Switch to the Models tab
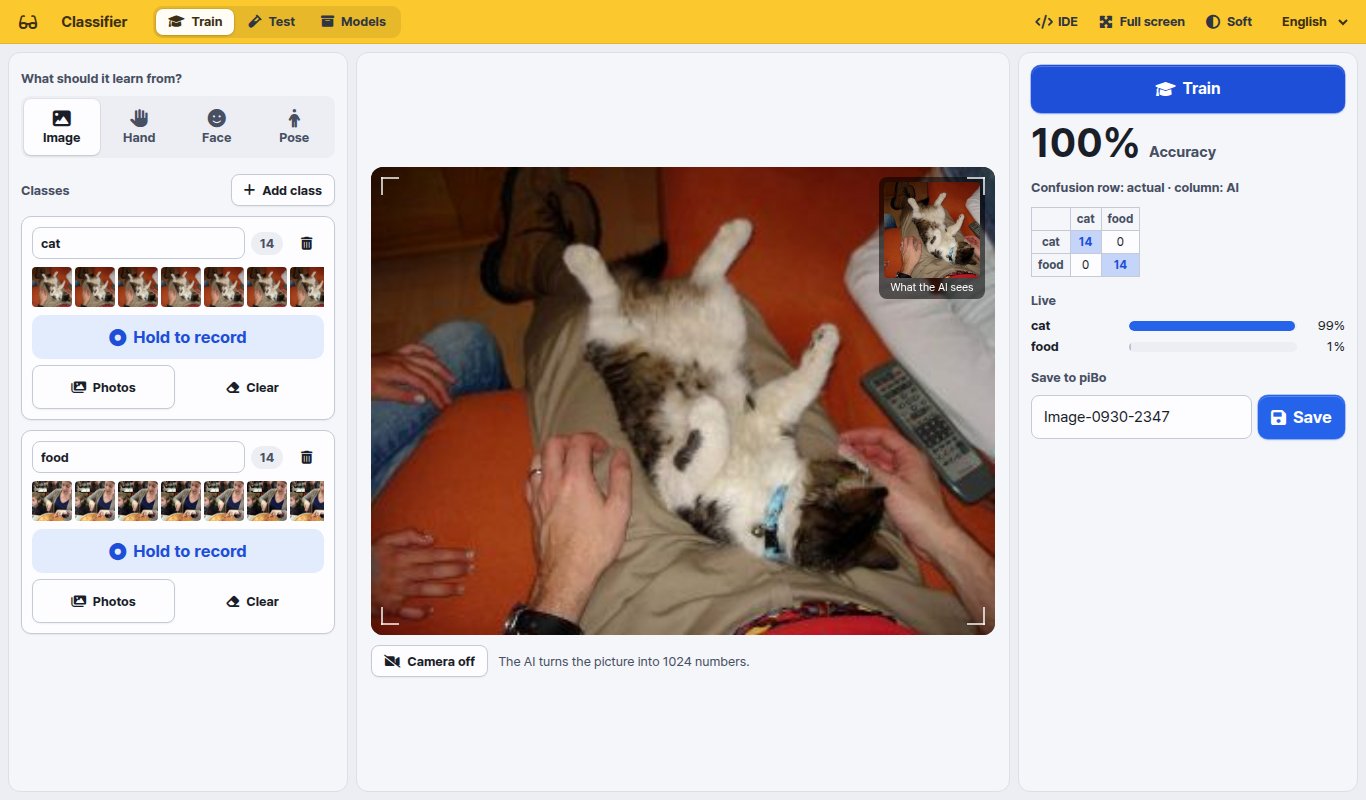The height and width of the screenshot is (800, 1366). pos(353,22)
